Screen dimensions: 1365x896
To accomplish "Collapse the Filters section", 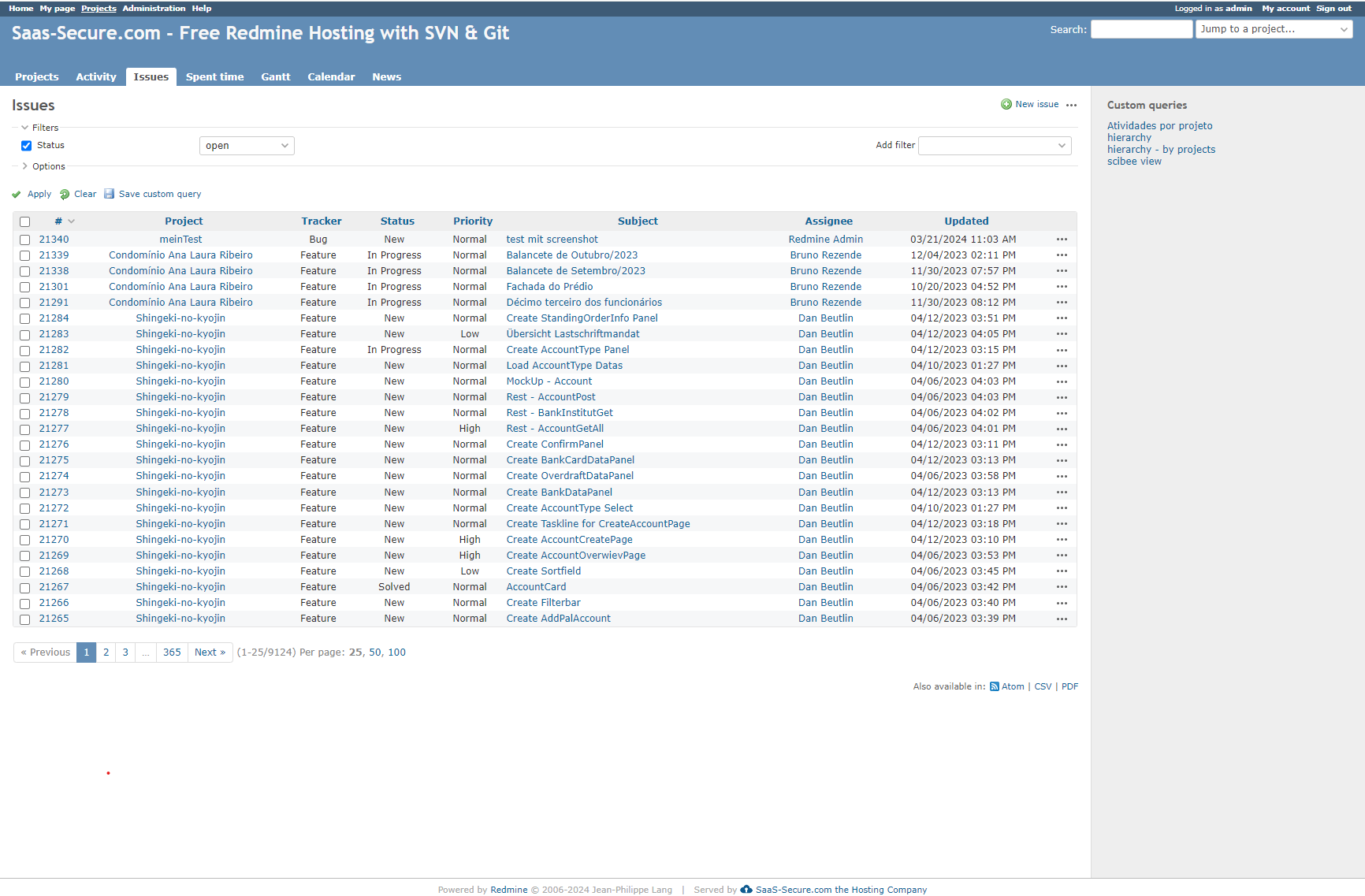I will [39, 128].
